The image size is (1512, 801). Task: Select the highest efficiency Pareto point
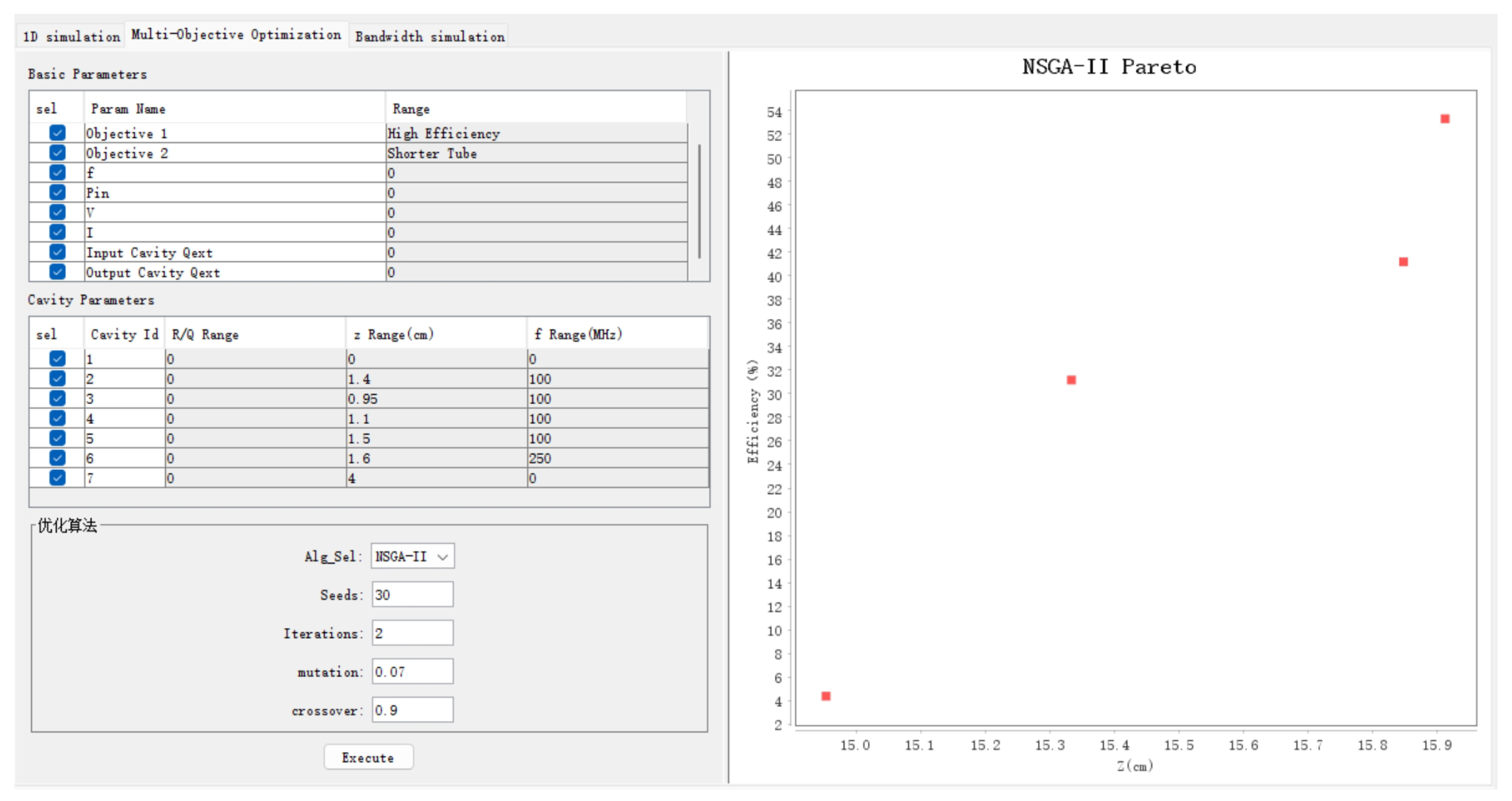click(1445, 119)
